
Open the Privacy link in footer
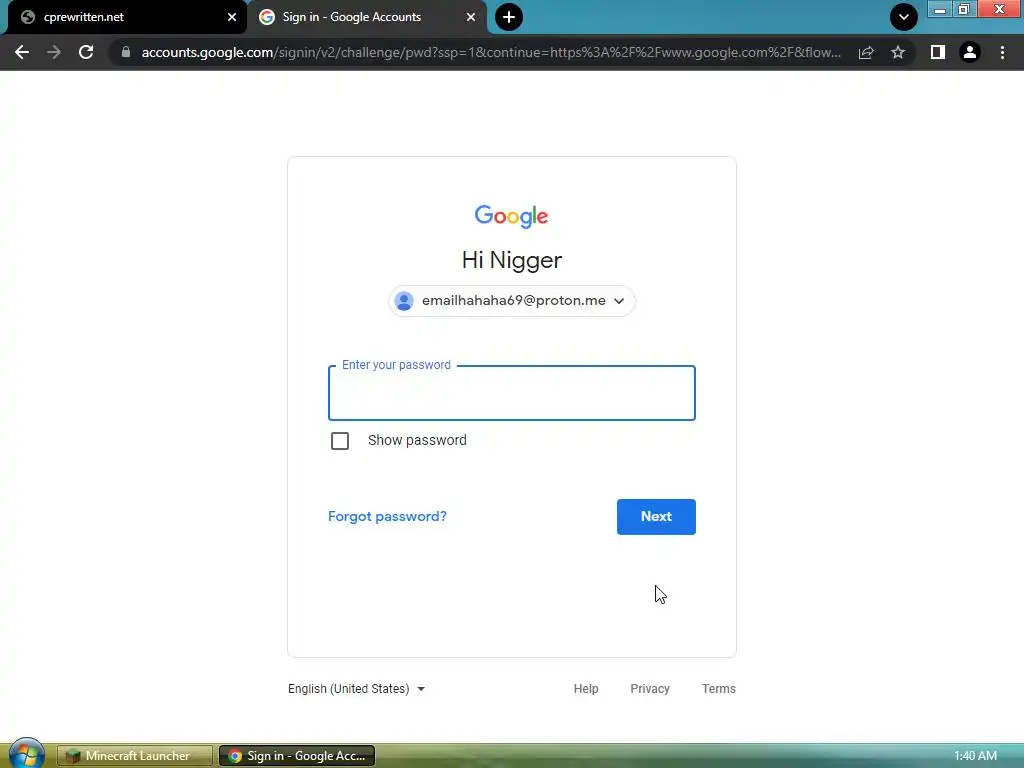tap(650, 689)
